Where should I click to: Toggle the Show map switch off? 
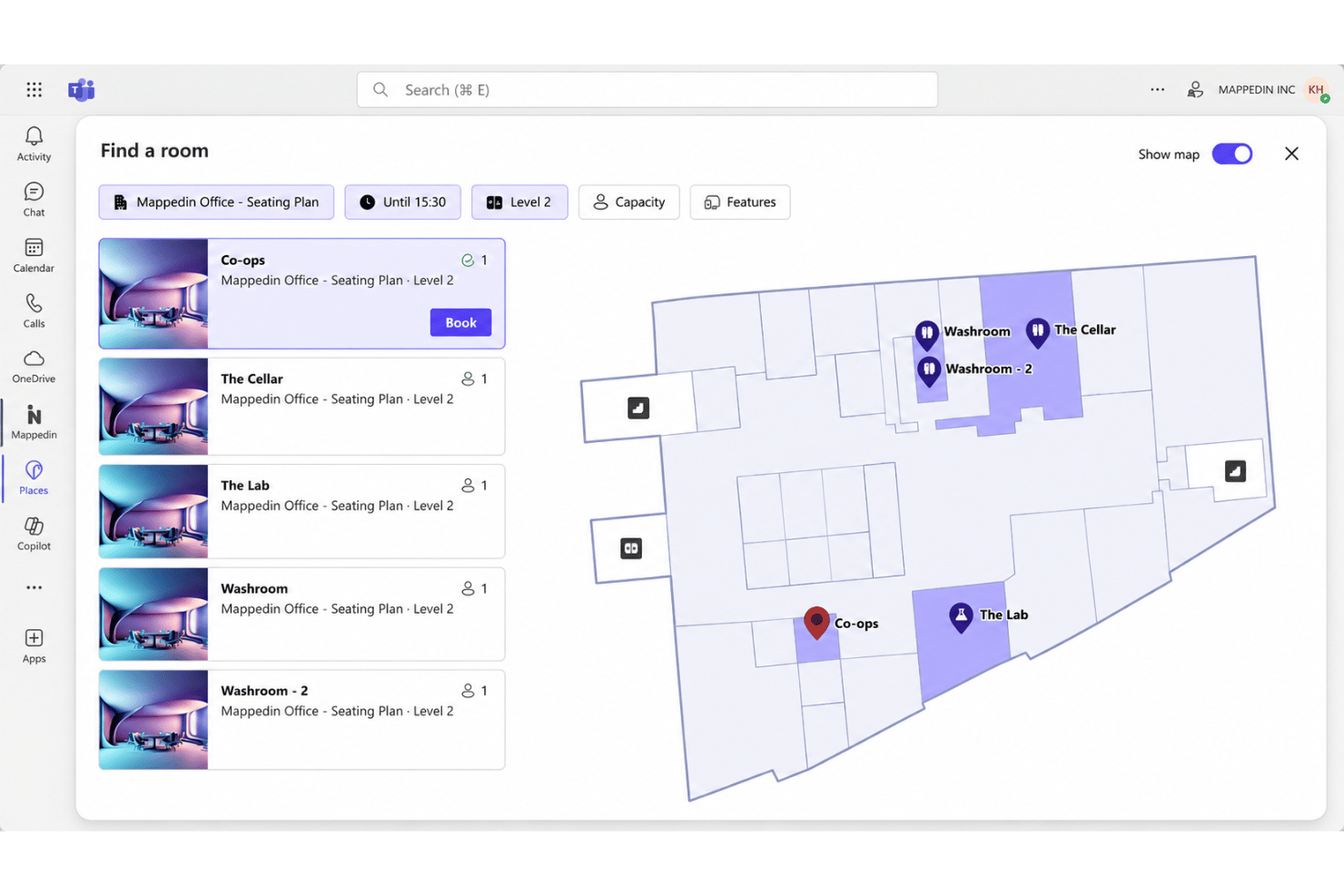pyautogui.click(x=1232, y=153)
